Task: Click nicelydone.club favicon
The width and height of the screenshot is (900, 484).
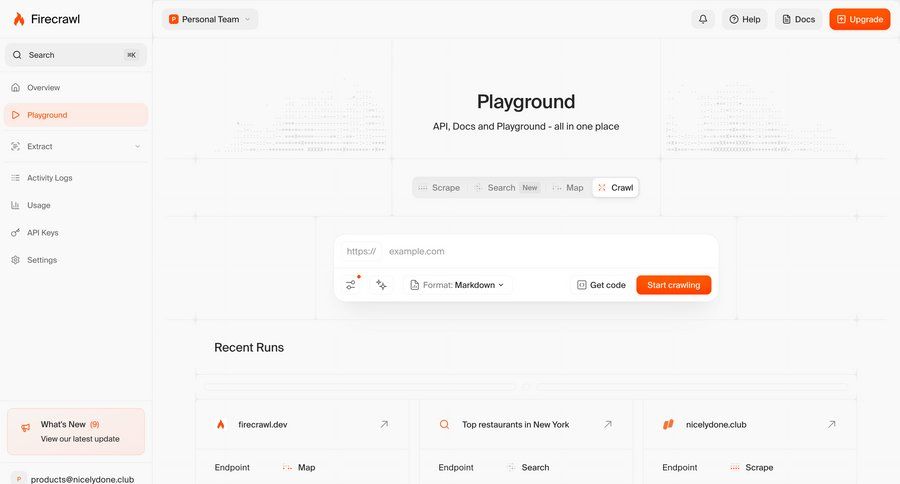Action: [668, 424]
